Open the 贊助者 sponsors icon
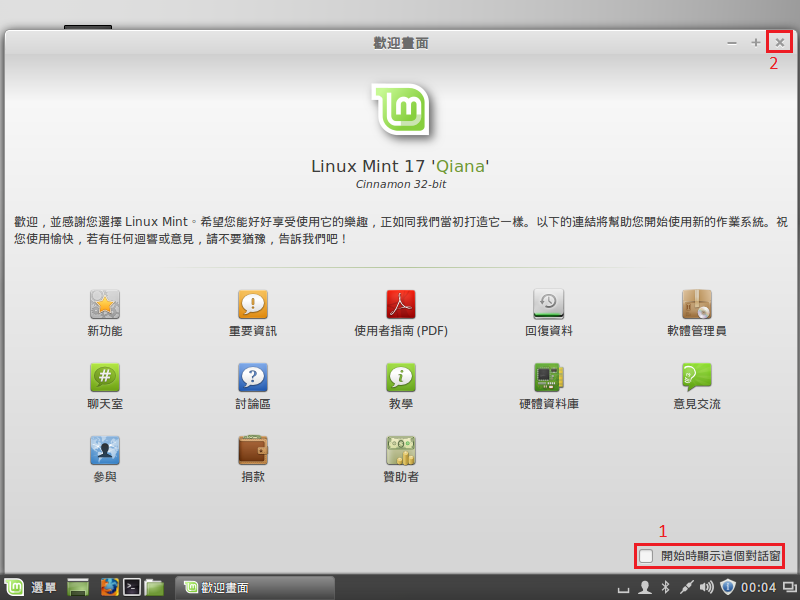Screen dimensions: 800x600 click(x=401, y=450)
